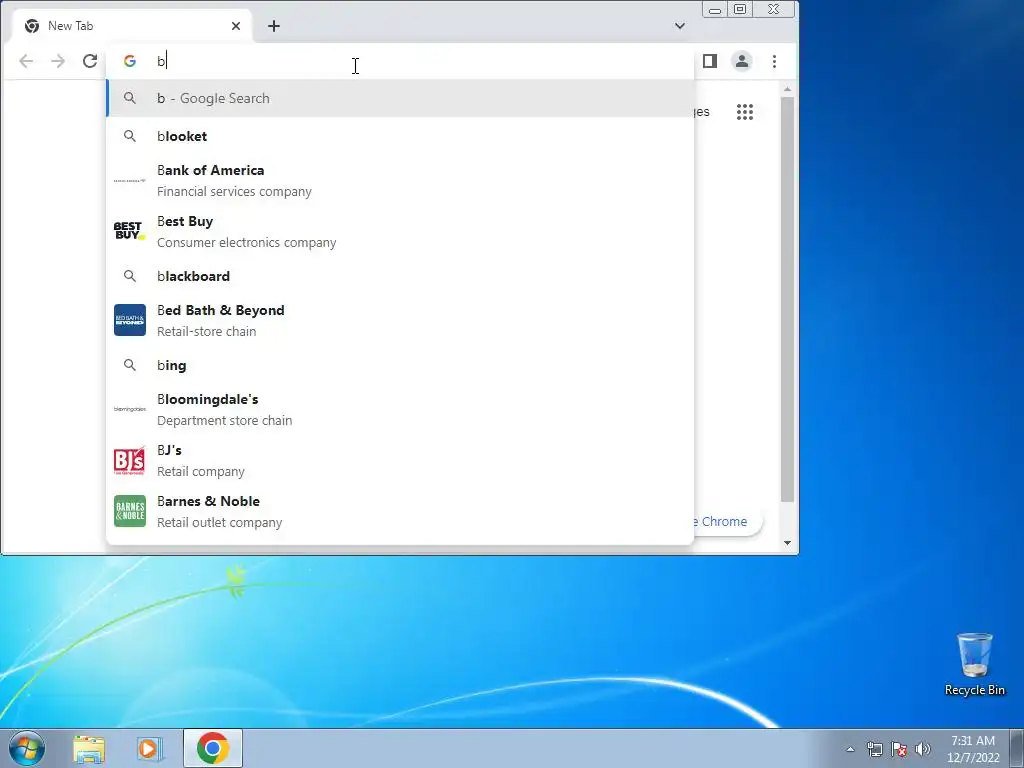The image size is (1024, 768).
Task: Select the 'b - Google Search' suggestion
Action: [400, 98]
